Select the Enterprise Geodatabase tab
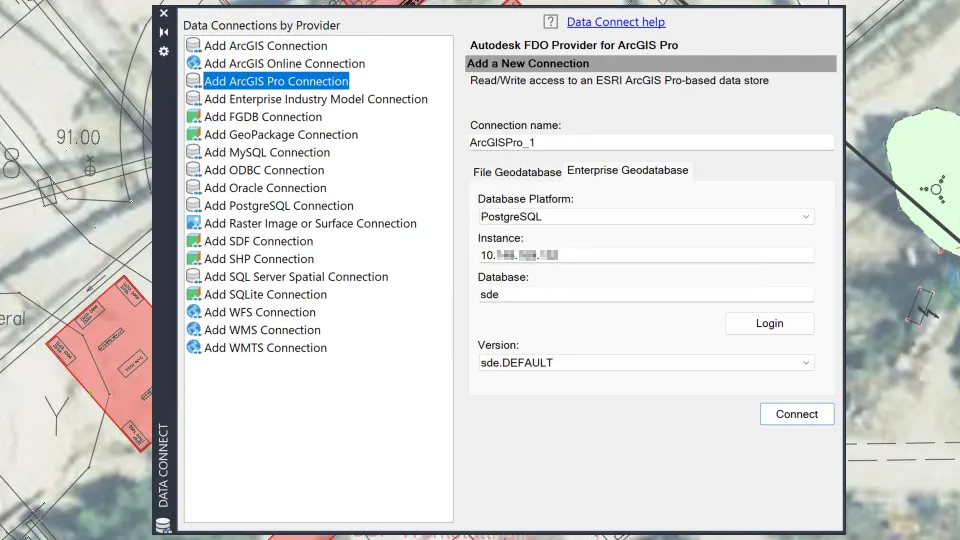 [628, 170]
